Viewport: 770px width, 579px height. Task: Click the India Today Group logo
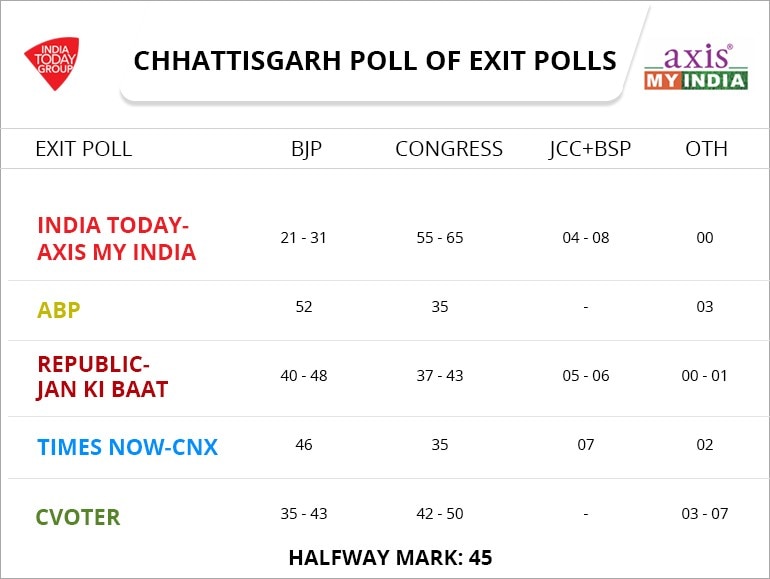click(x=52, y=63)
